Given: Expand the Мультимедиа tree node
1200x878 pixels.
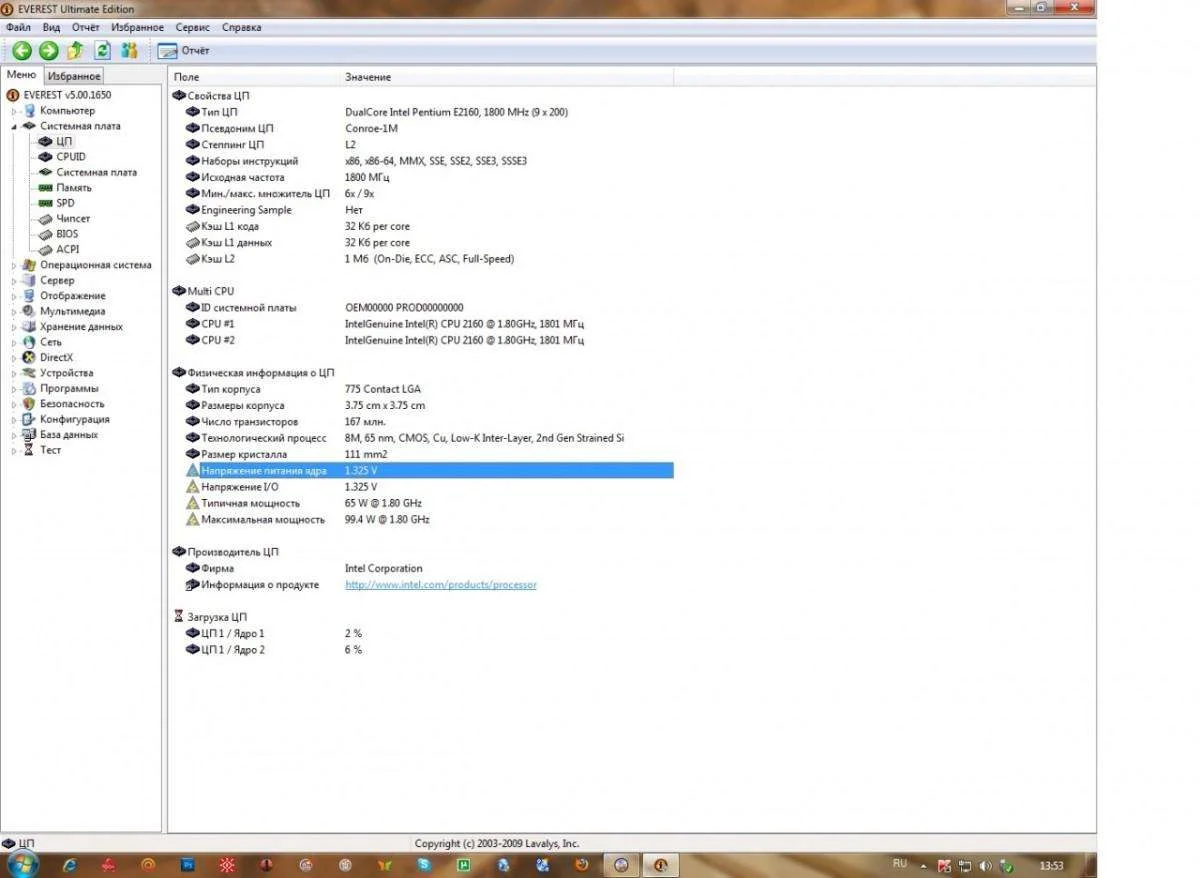Looking at the screenshot, I should (x=15, y=311).
